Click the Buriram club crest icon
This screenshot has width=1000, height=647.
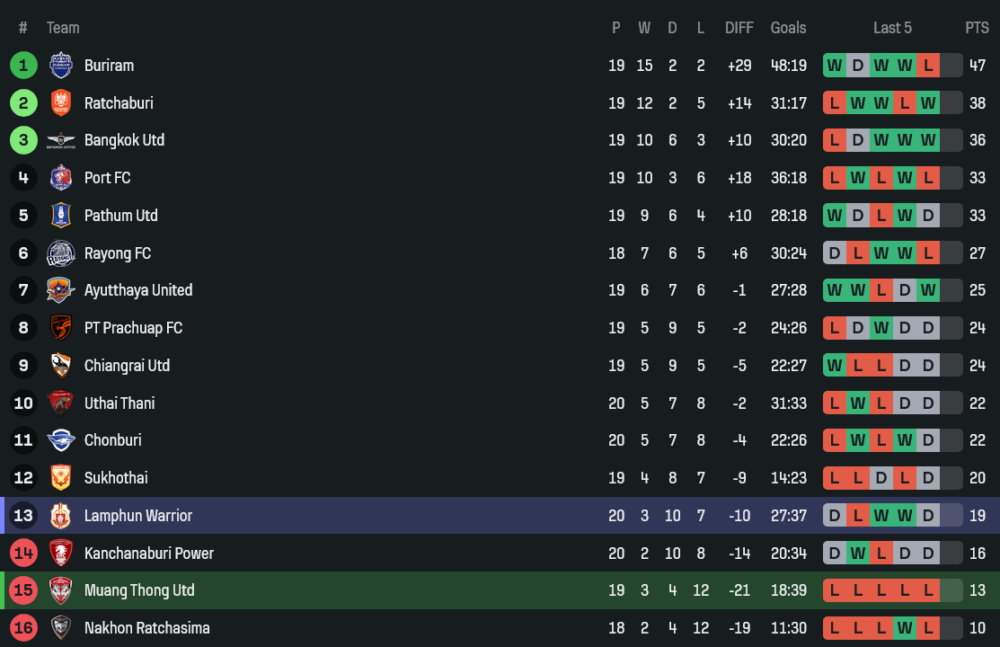pos(61,66)
